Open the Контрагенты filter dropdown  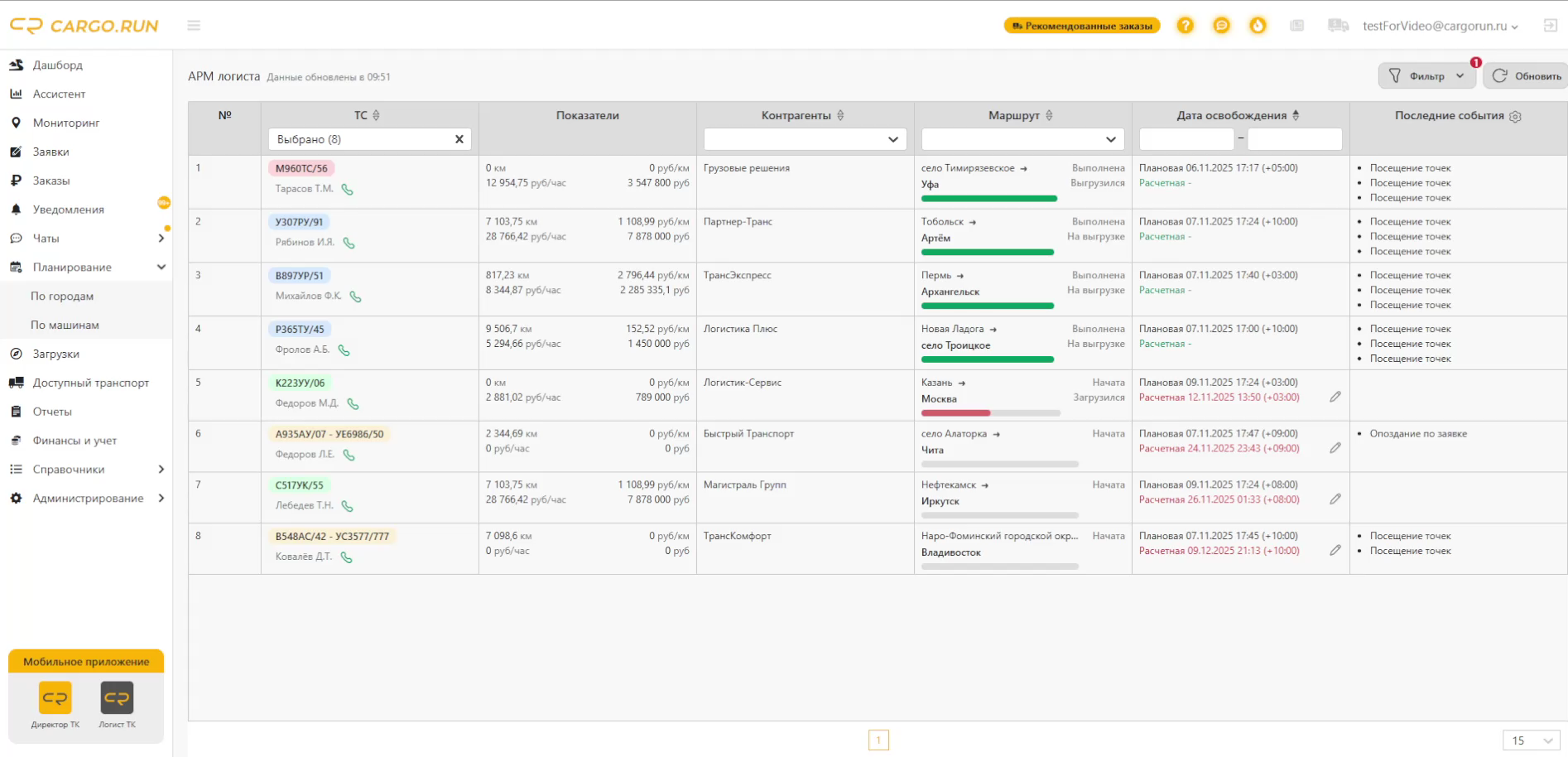805,139
